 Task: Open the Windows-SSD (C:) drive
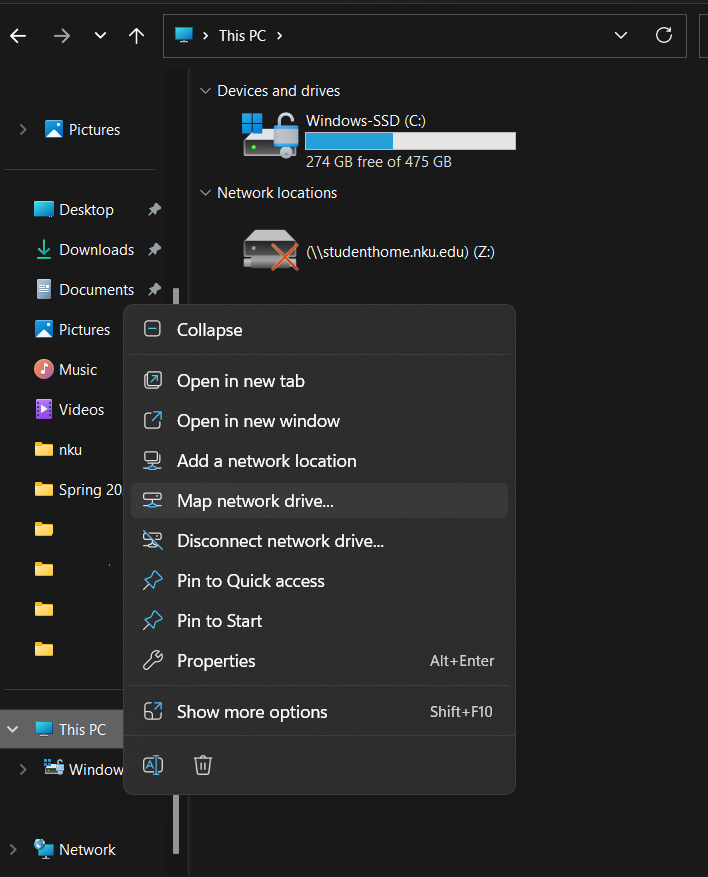pyautogui.click(x=366, y=121)
